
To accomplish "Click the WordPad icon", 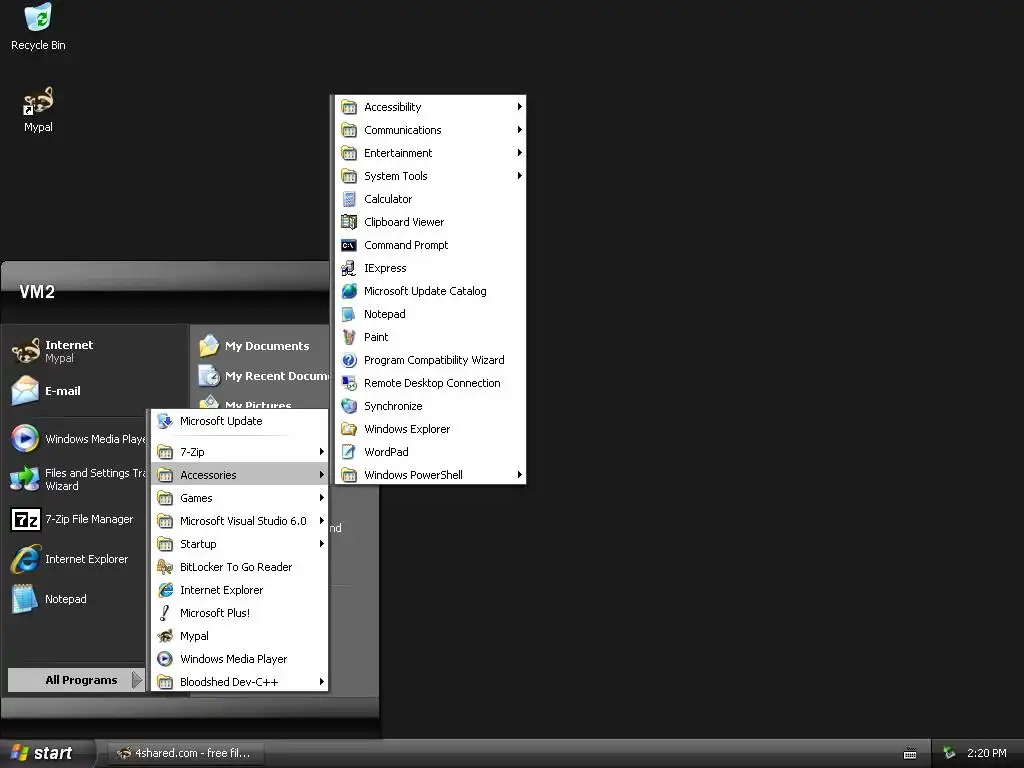I will click(x=349, y=452).
